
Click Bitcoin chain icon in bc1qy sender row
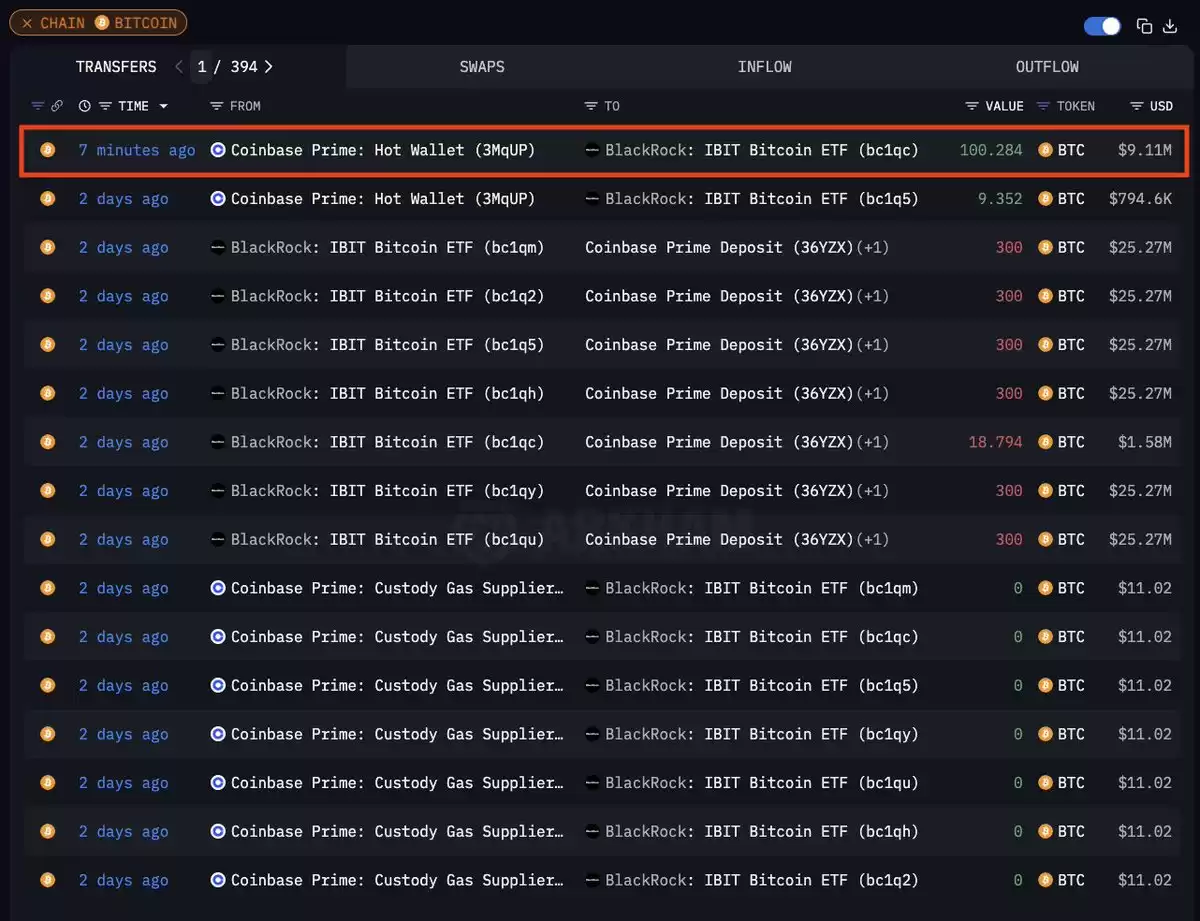[47, 491]
